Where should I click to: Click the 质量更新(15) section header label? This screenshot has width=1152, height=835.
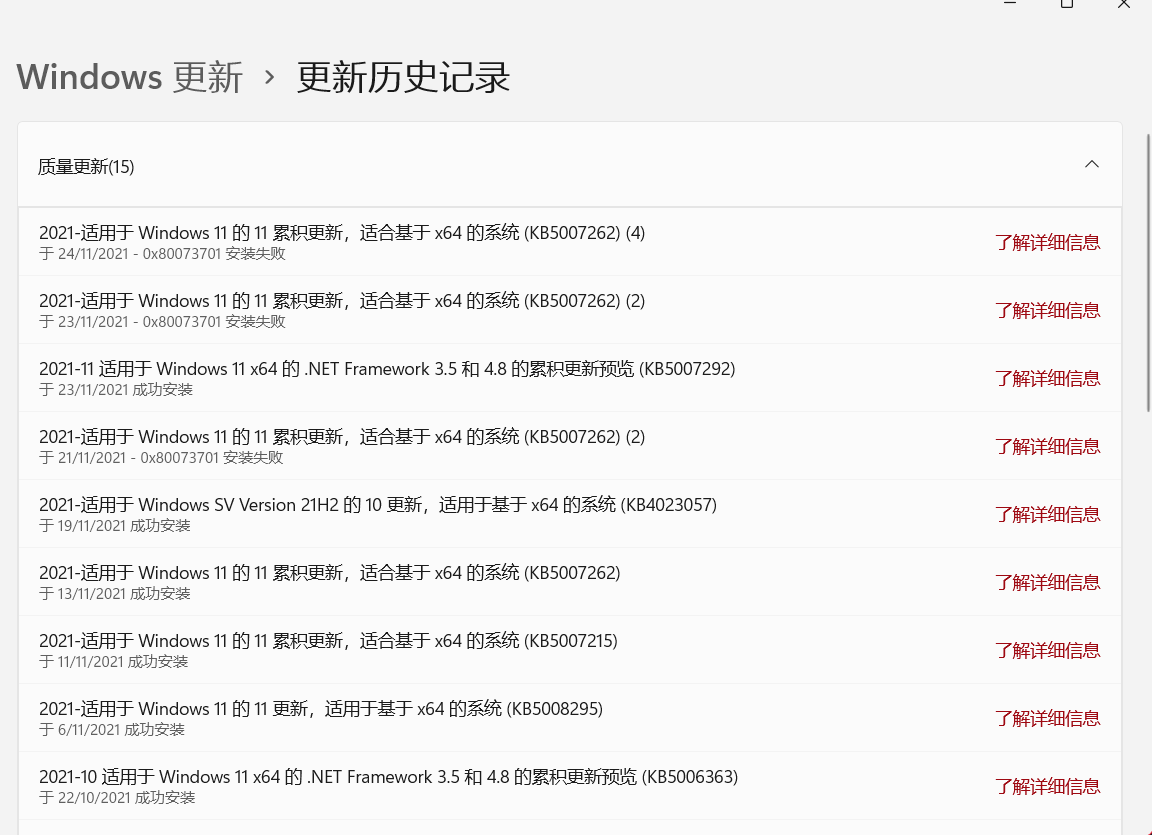[x=86, y=167]
